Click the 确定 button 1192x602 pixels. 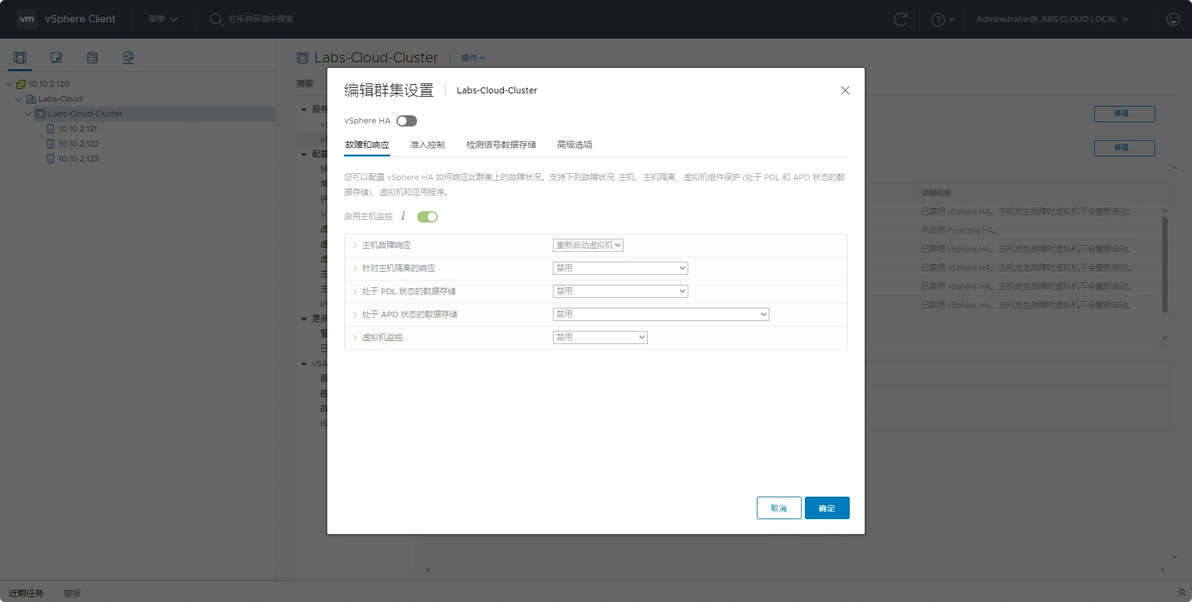pos(827,508)
